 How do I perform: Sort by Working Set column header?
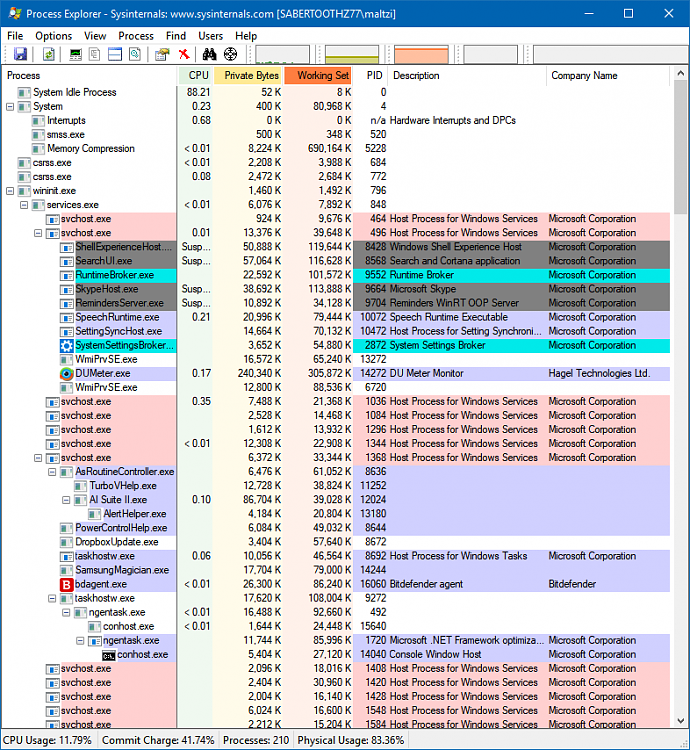pos(318,76)
